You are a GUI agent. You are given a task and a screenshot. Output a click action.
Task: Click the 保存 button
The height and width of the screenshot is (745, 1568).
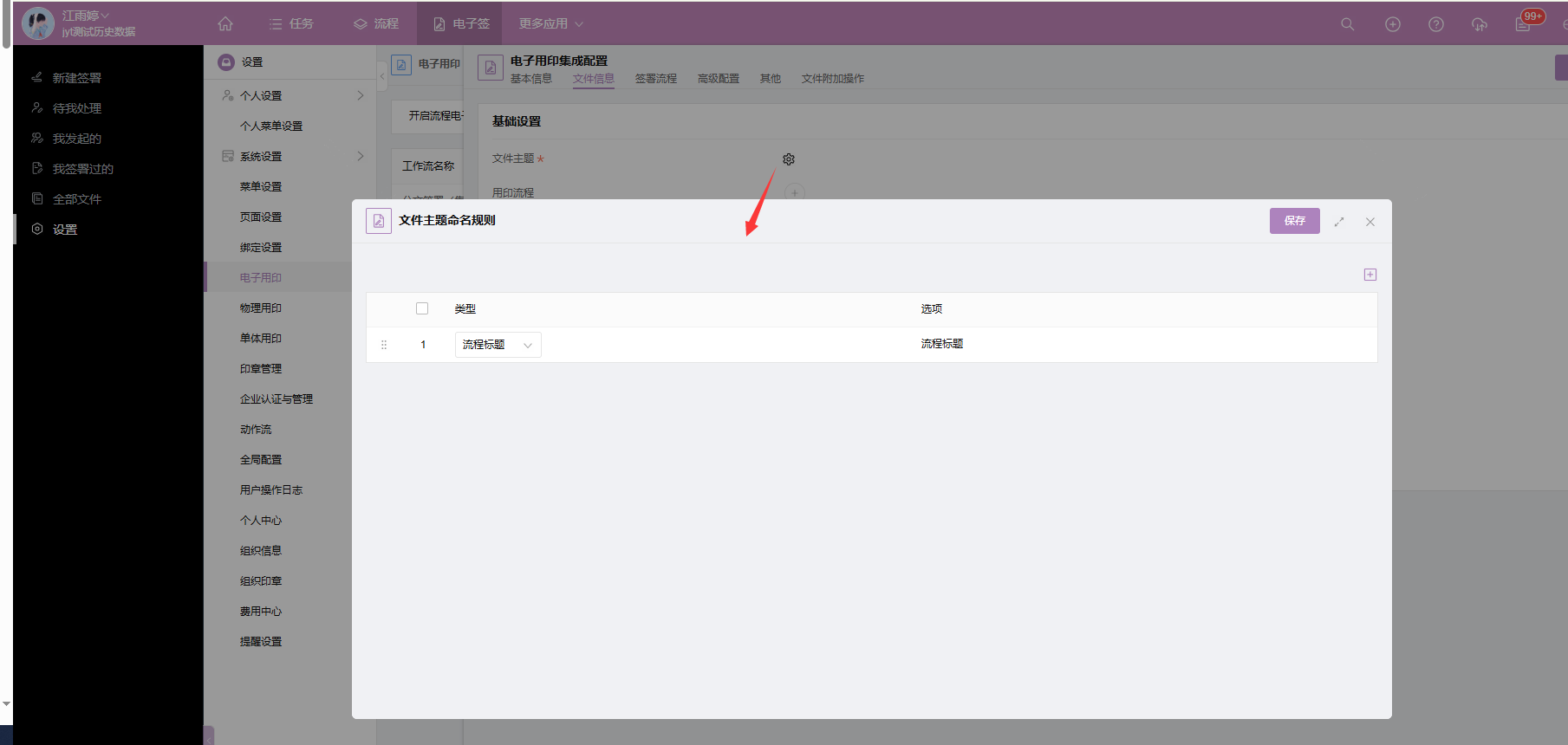[x=1294, y=221]
